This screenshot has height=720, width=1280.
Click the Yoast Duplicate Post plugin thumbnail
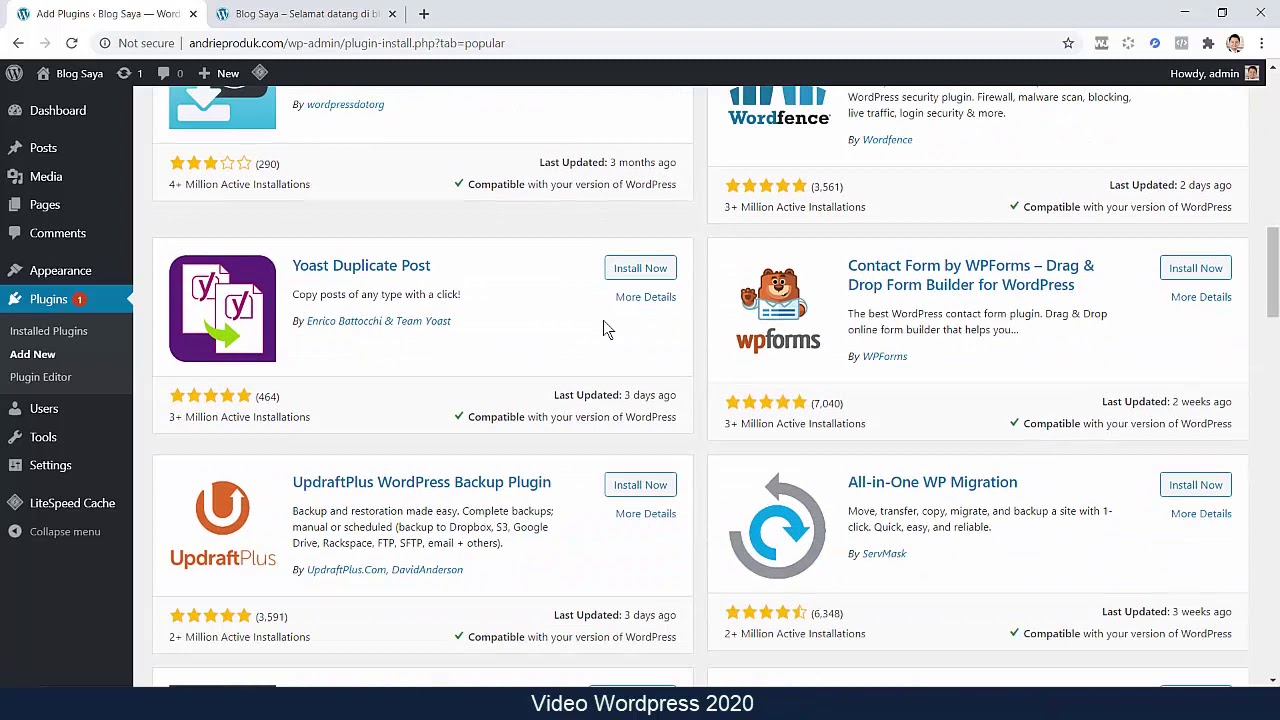pyautogui.click(x=222, y=308)
